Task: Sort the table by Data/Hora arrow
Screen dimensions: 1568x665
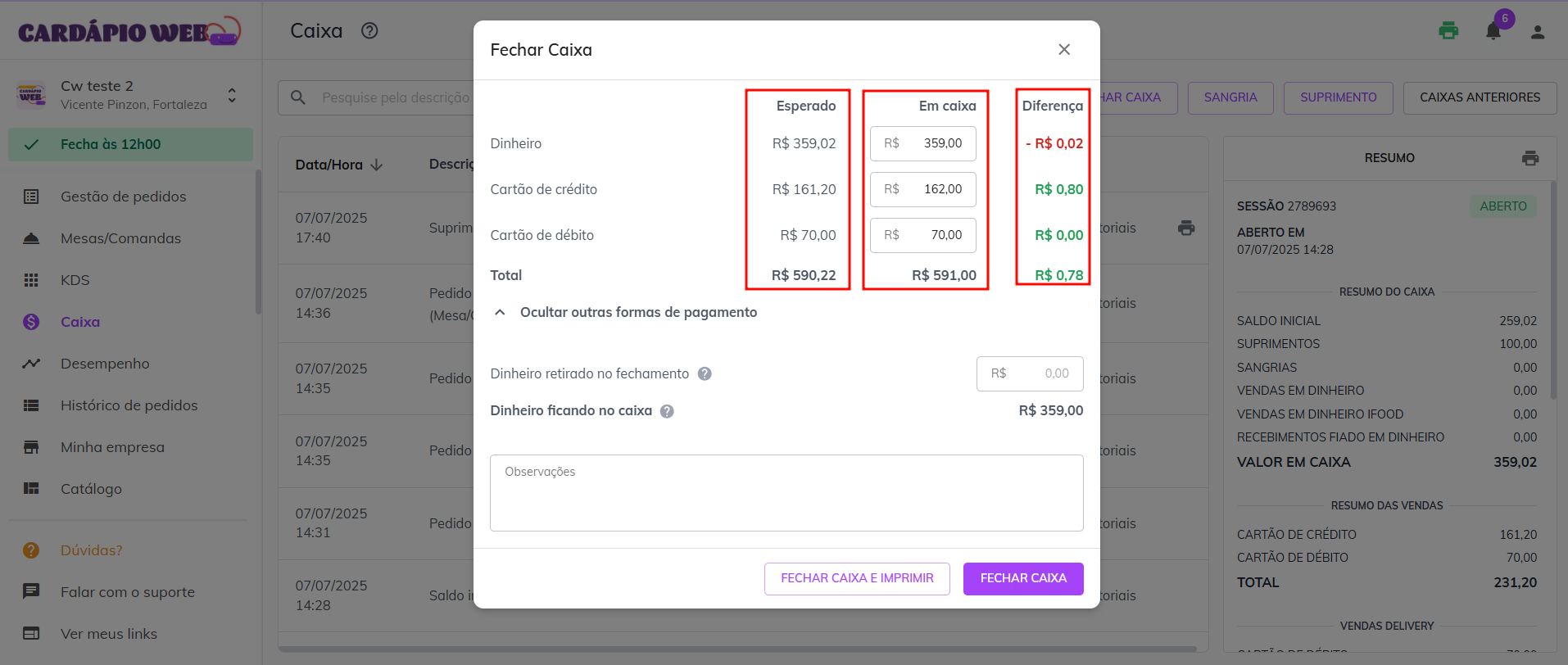Action: click(x=377, y=165)
